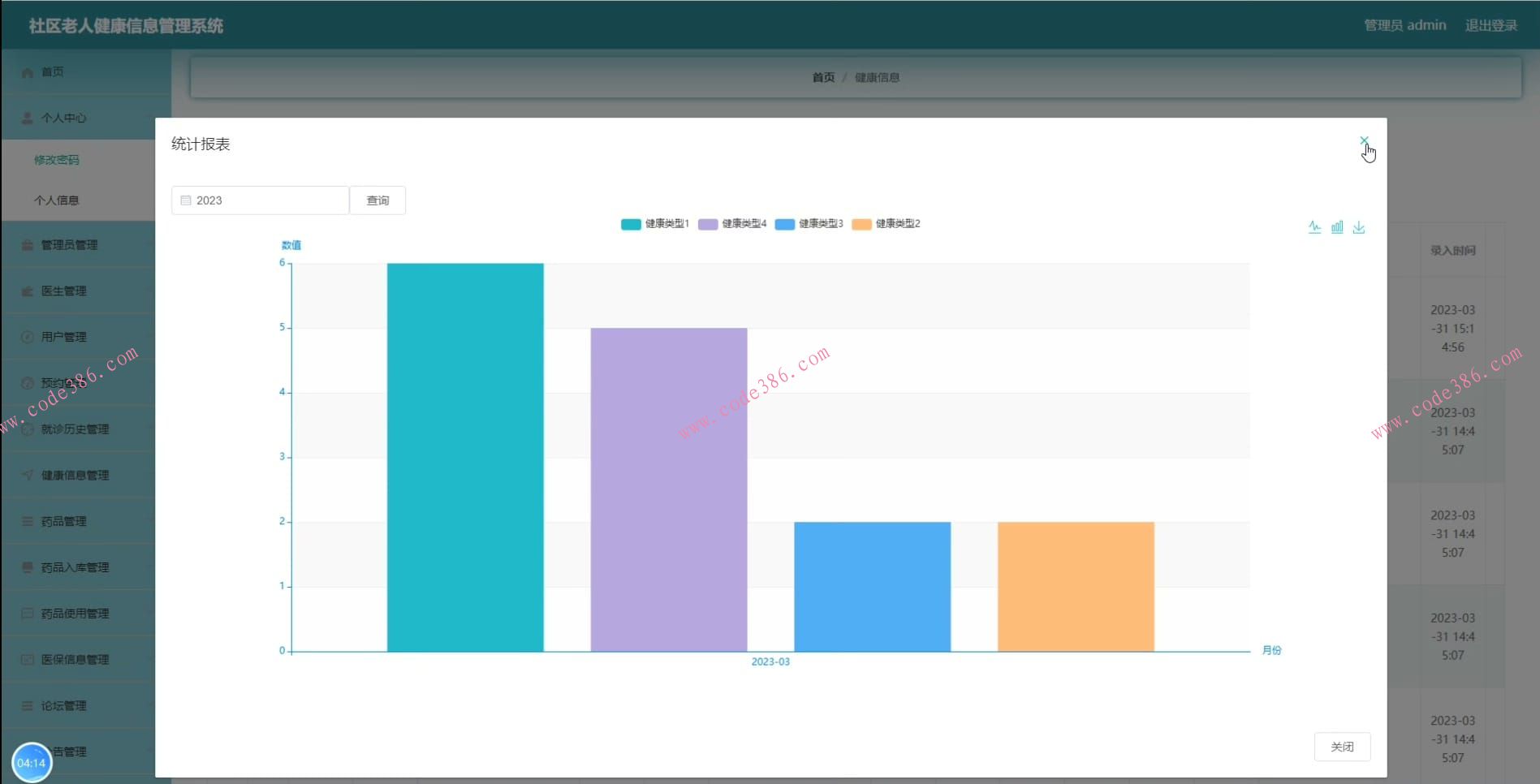Viewport: 1540px width, 784px height.
Task: Click the 社区老人健康信息管理系统 header title
Action: [126, 26]
